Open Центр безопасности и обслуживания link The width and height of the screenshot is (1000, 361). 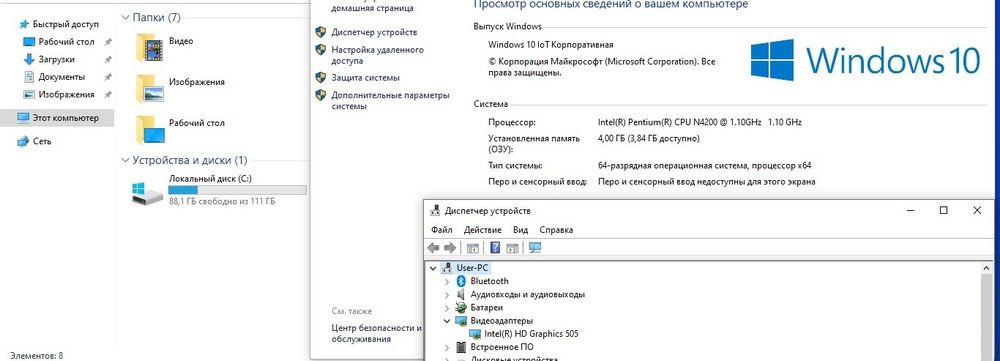(377, 334)
